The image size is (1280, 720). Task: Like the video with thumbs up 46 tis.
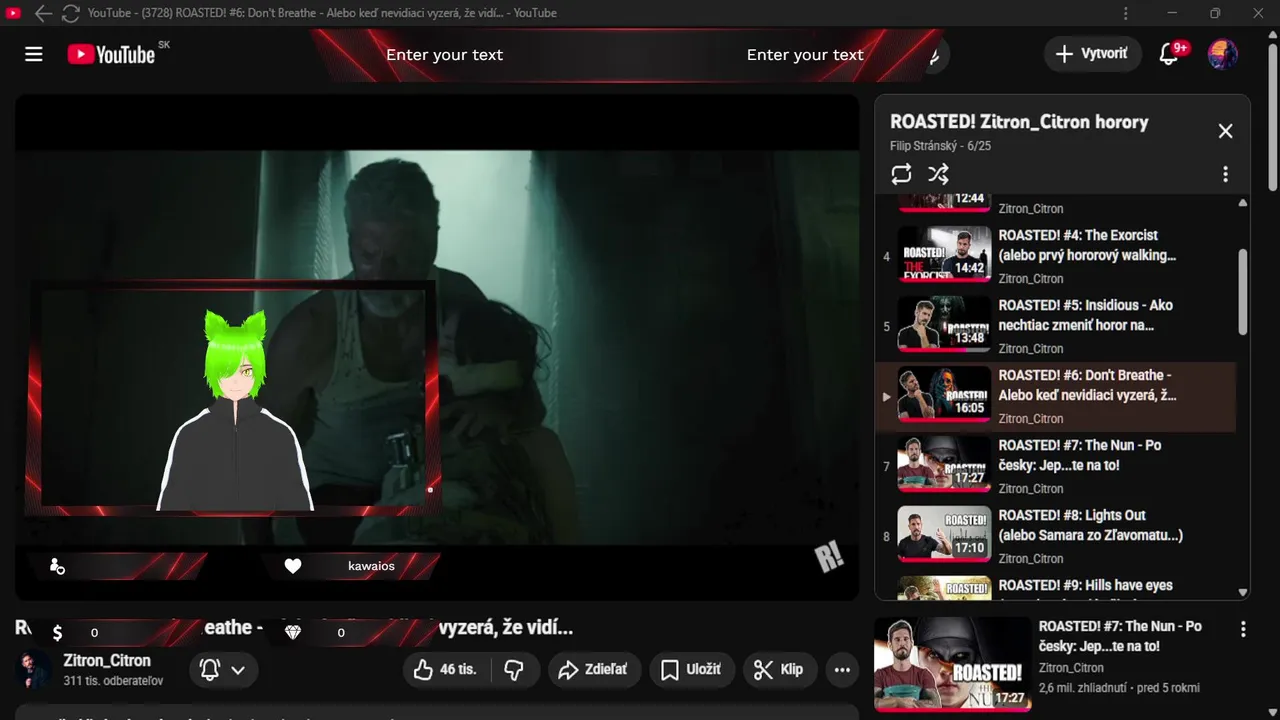click(x=447, y=670)
